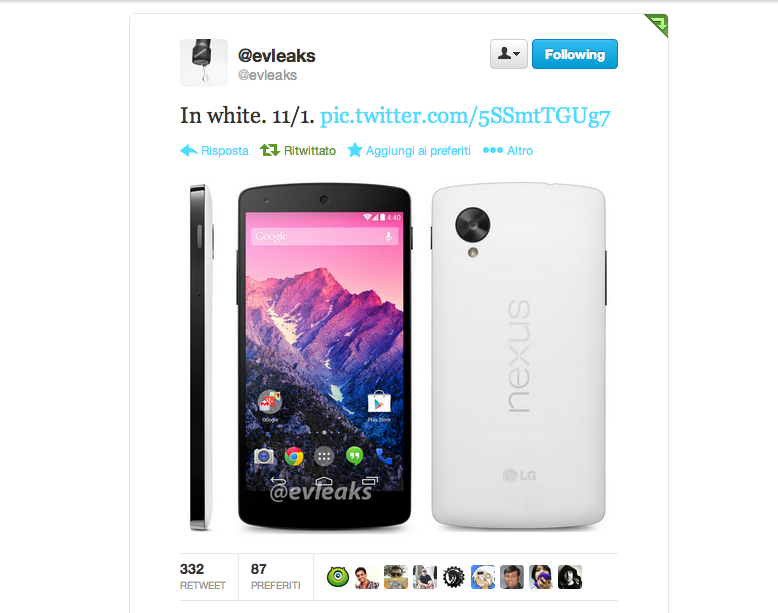This screenshot has height=613, width=778.
Task: Open the user actions dropdown button
Action: tap(509, 54)
